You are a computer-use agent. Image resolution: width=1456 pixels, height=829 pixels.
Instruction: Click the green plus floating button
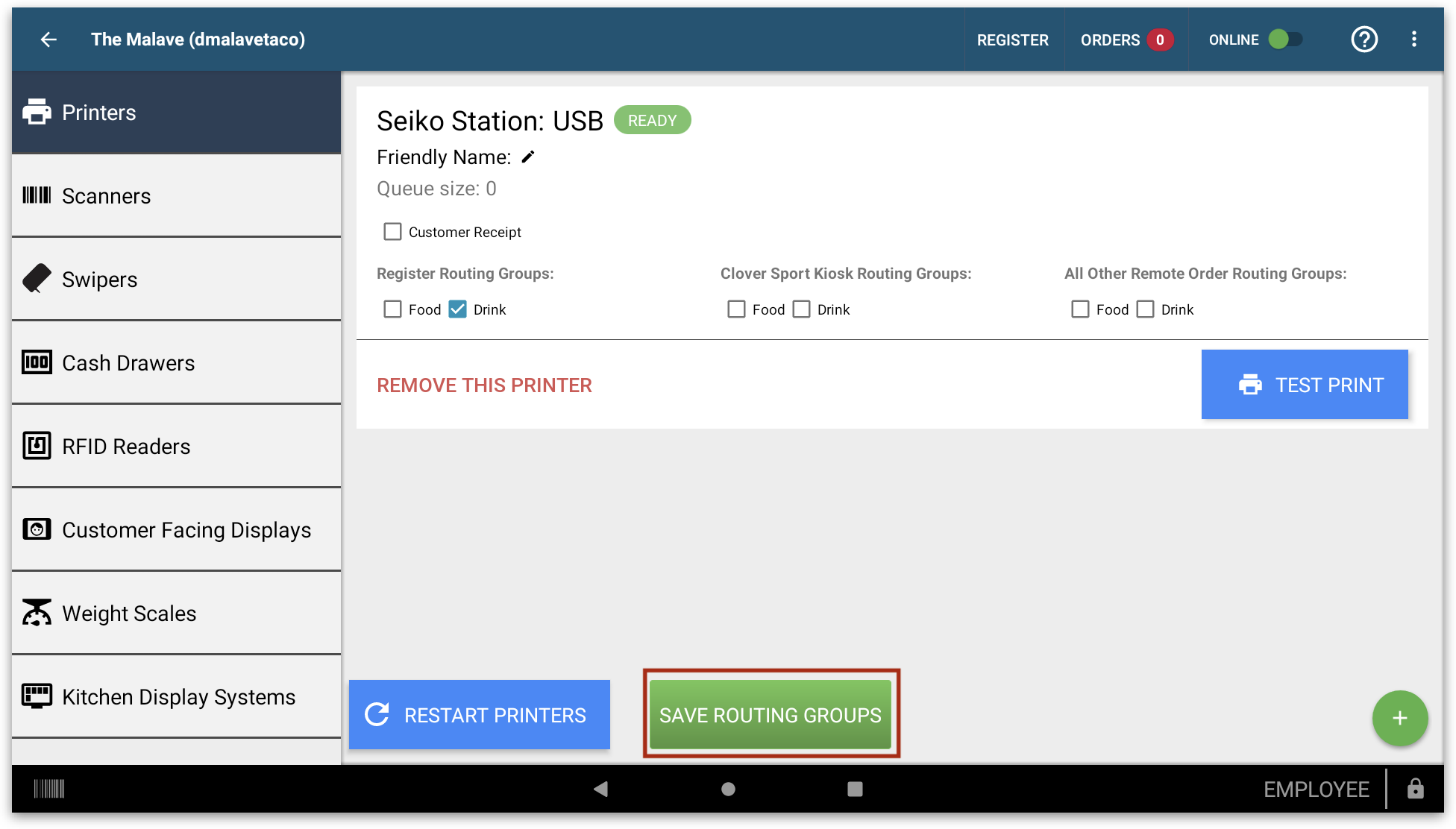[x=1400, y=718]
